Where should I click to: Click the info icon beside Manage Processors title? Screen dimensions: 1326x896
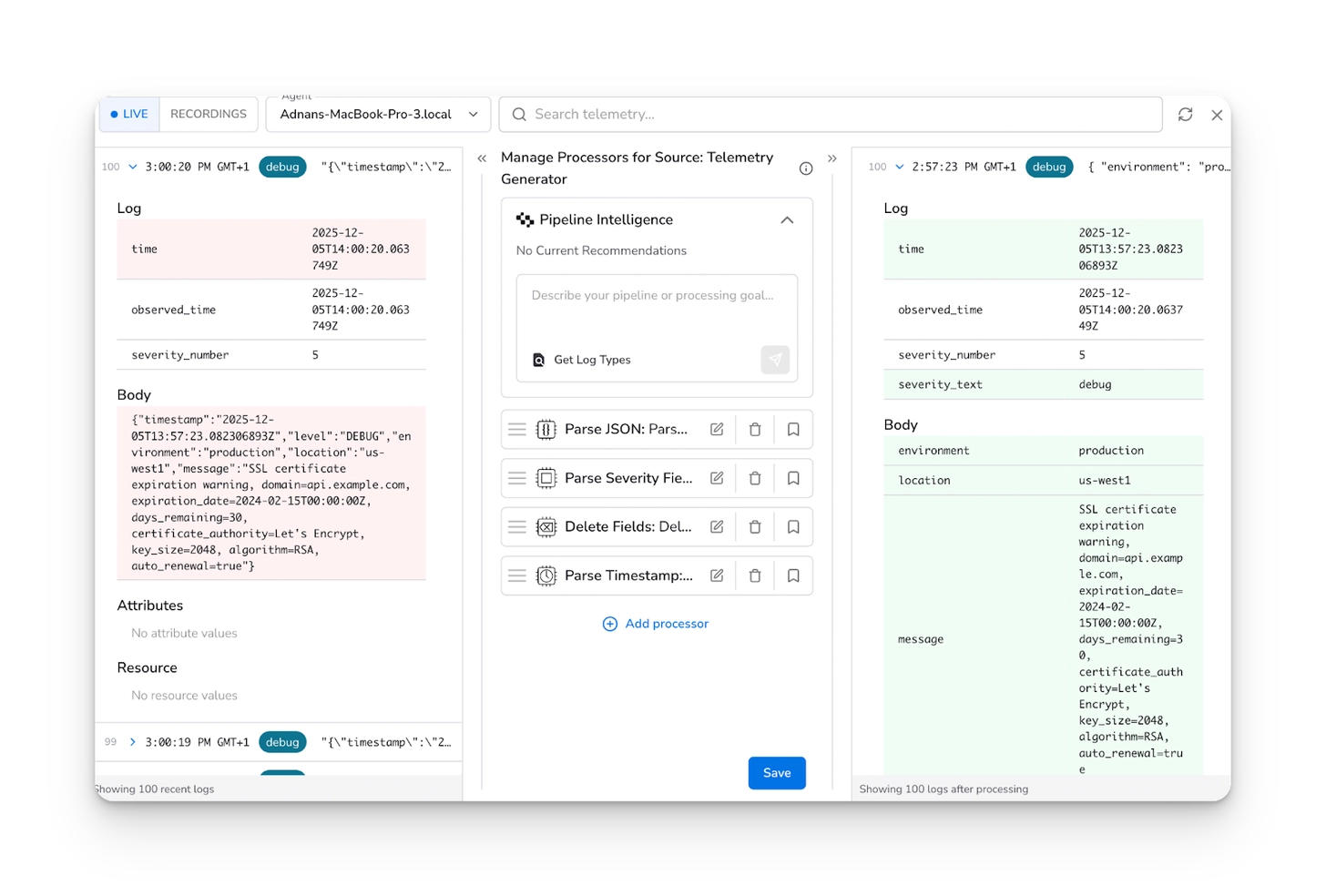(806, 168)
